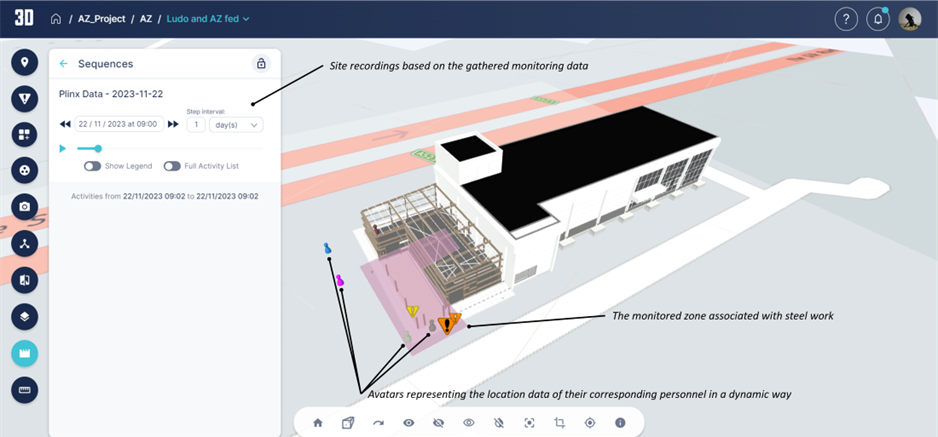Open the layers stack sidebar icon
Viewport: 938px width, 437px height.
[25, 316]
